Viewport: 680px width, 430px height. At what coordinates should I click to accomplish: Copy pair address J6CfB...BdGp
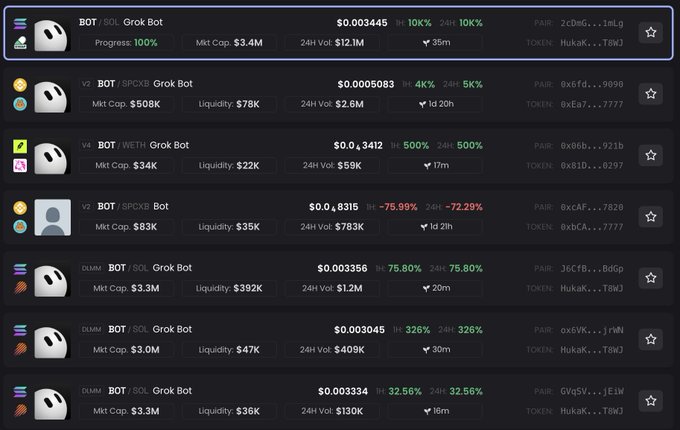pos(592,269)
